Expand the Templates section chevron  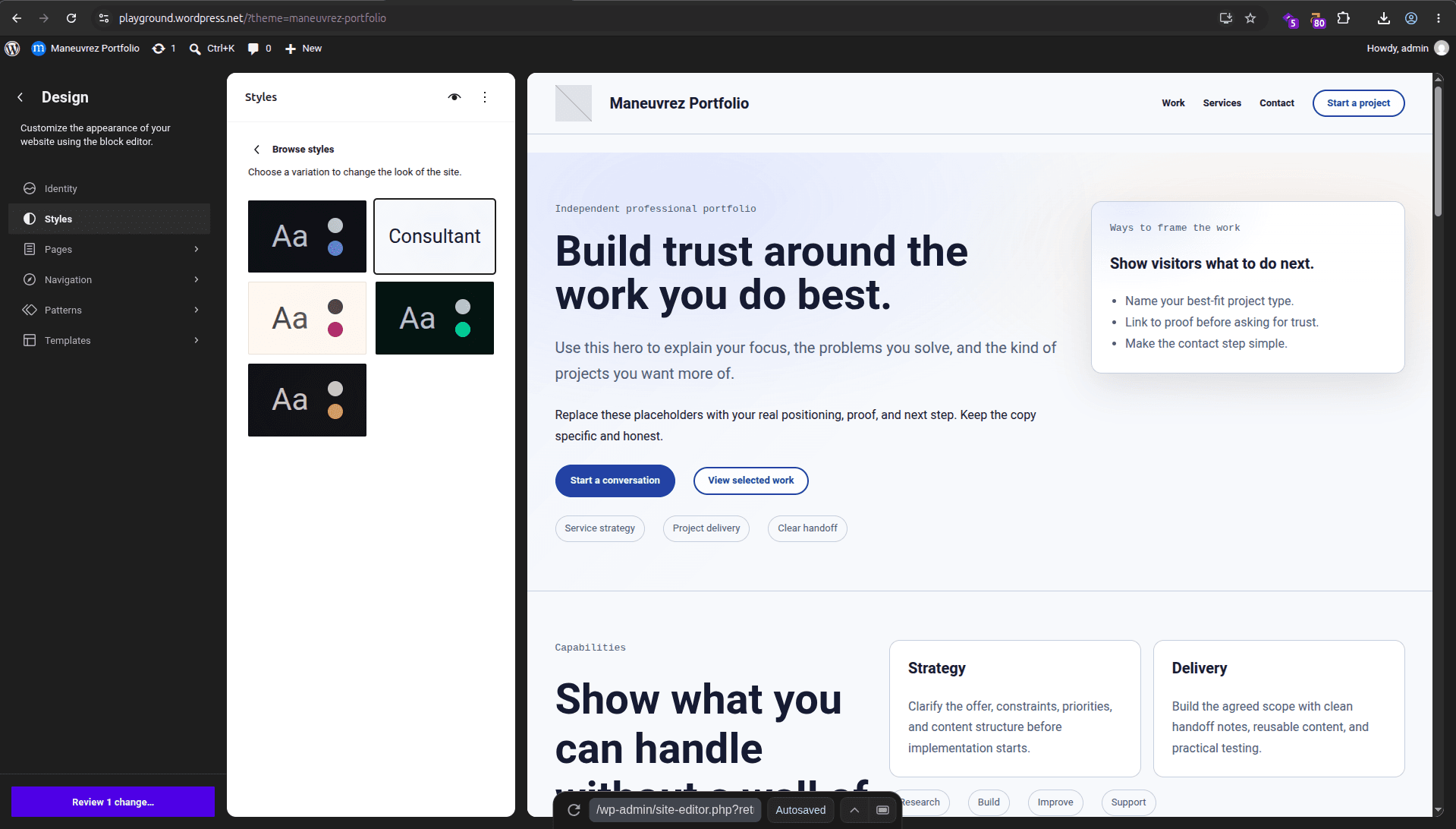click(x=197, y=340)
